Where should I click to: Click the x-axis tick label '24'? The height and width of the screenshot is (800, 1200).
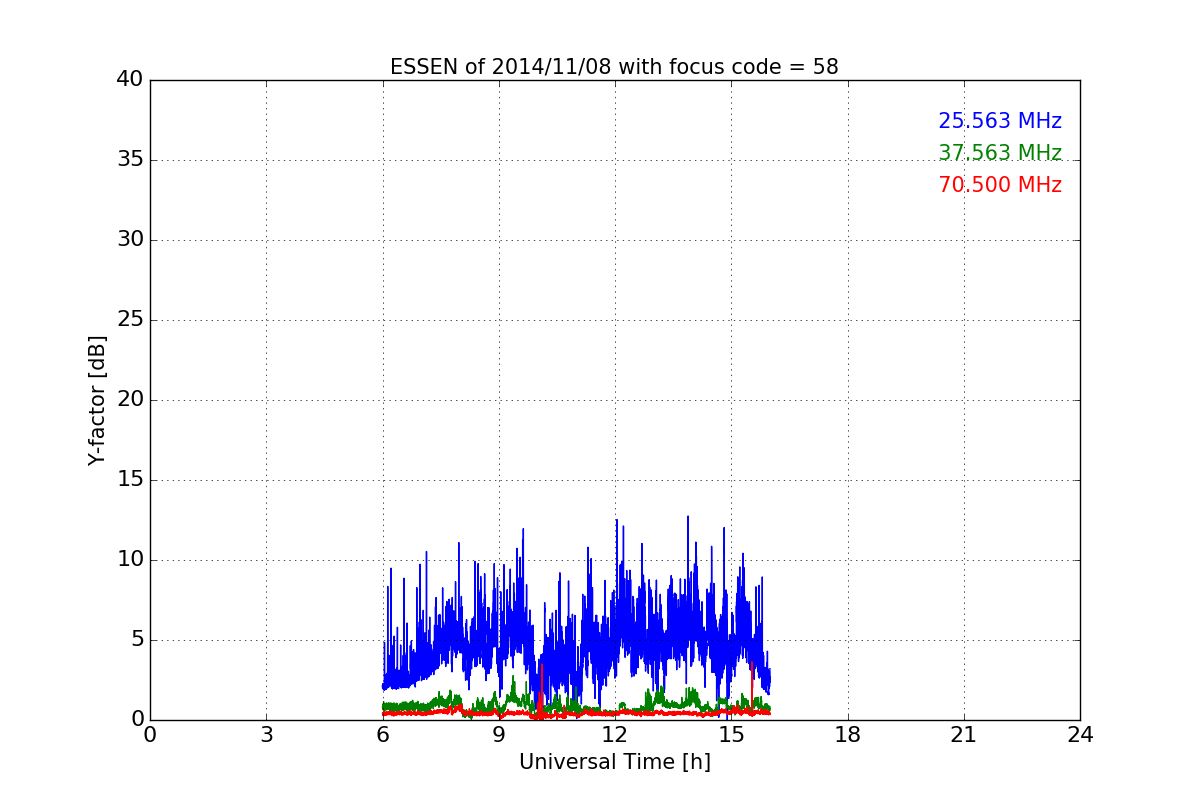tap(1080, 735)
